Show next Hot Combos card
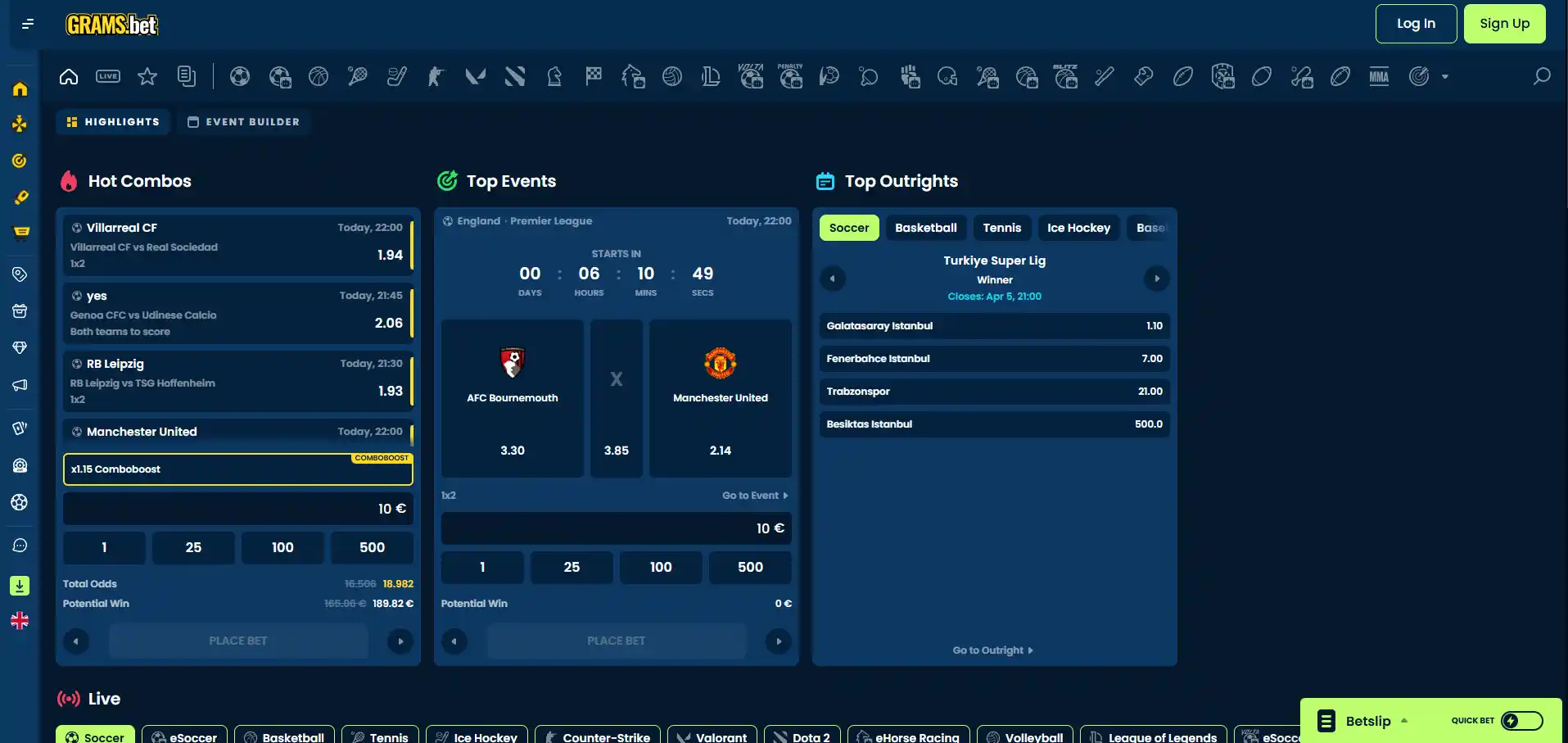 pyautogui.click(x=400, y=641)
